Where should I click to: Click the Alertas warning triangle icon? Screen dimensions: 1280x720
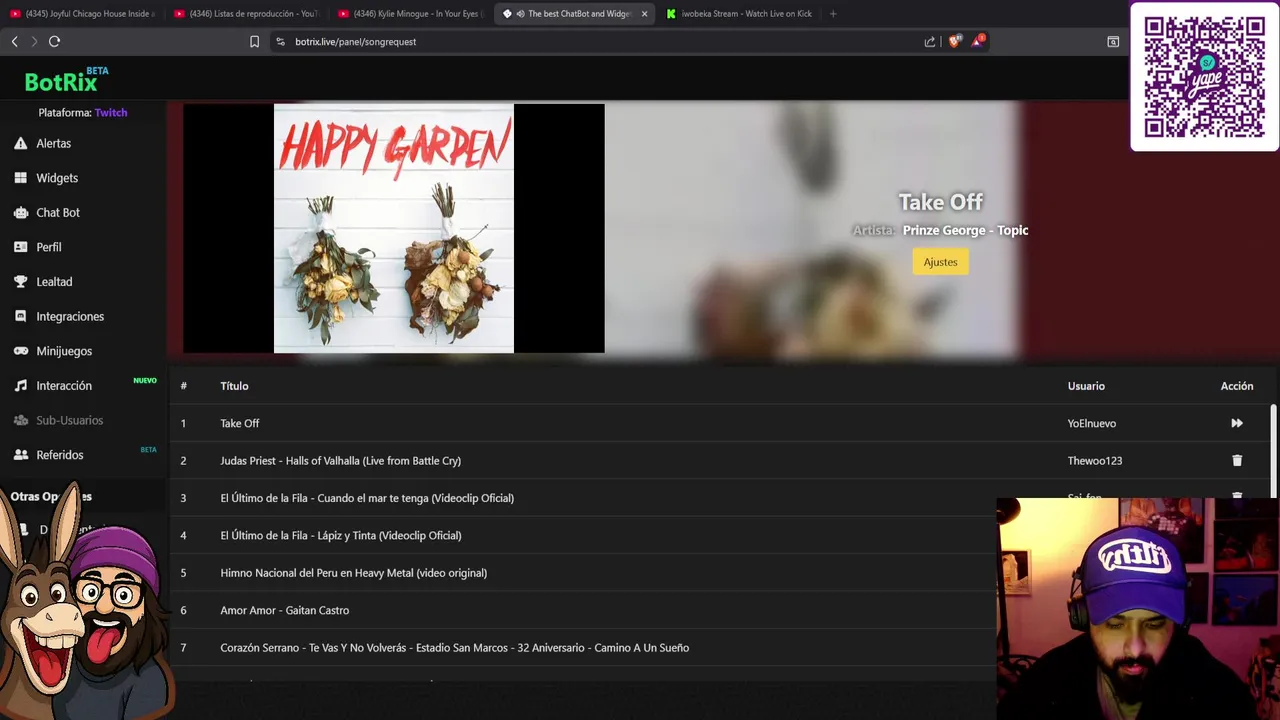(20, 144)
